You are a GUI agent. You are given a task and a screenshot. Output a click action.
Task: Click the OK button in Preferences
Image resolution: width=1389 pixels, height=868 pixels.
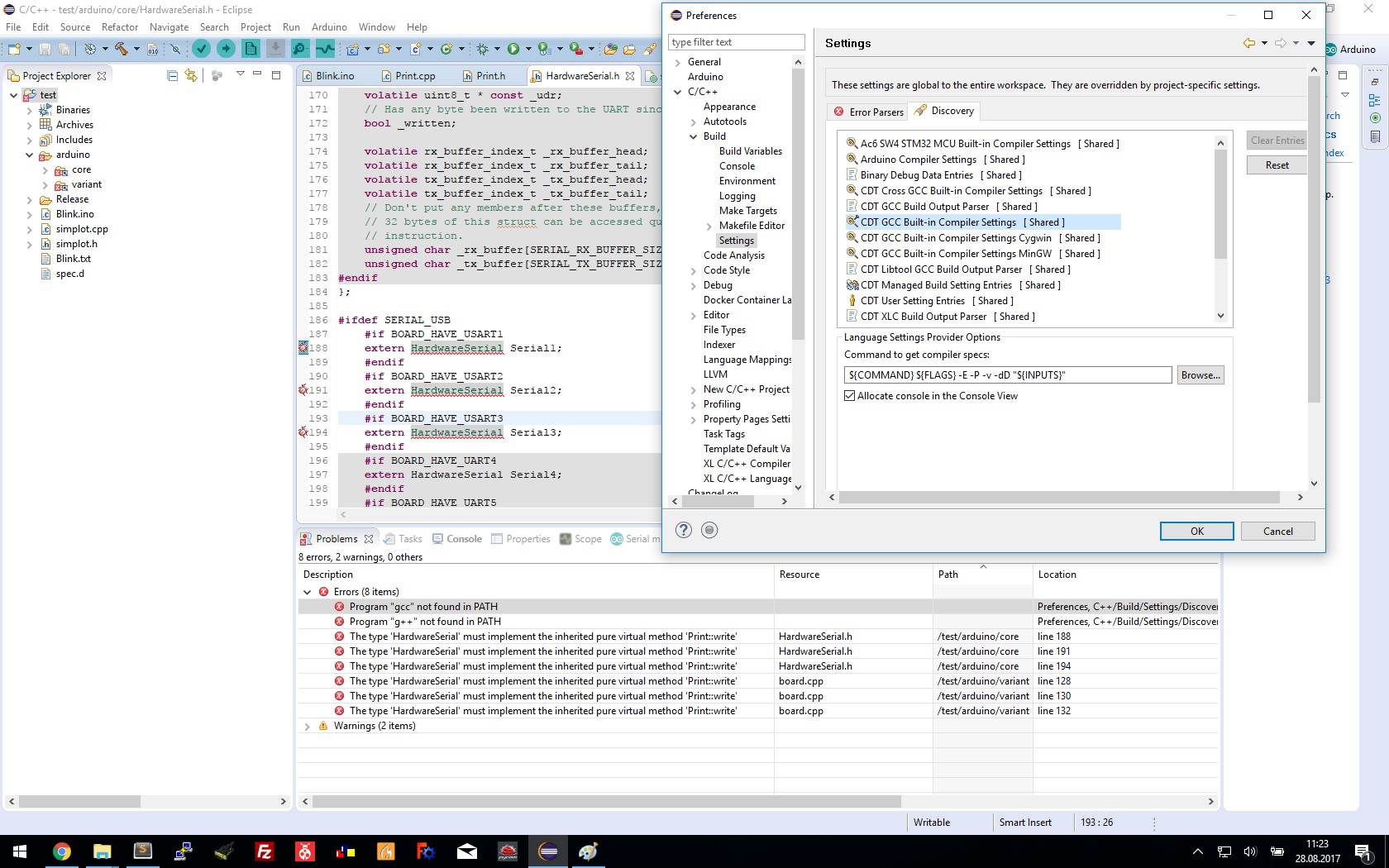point(1196,531)
